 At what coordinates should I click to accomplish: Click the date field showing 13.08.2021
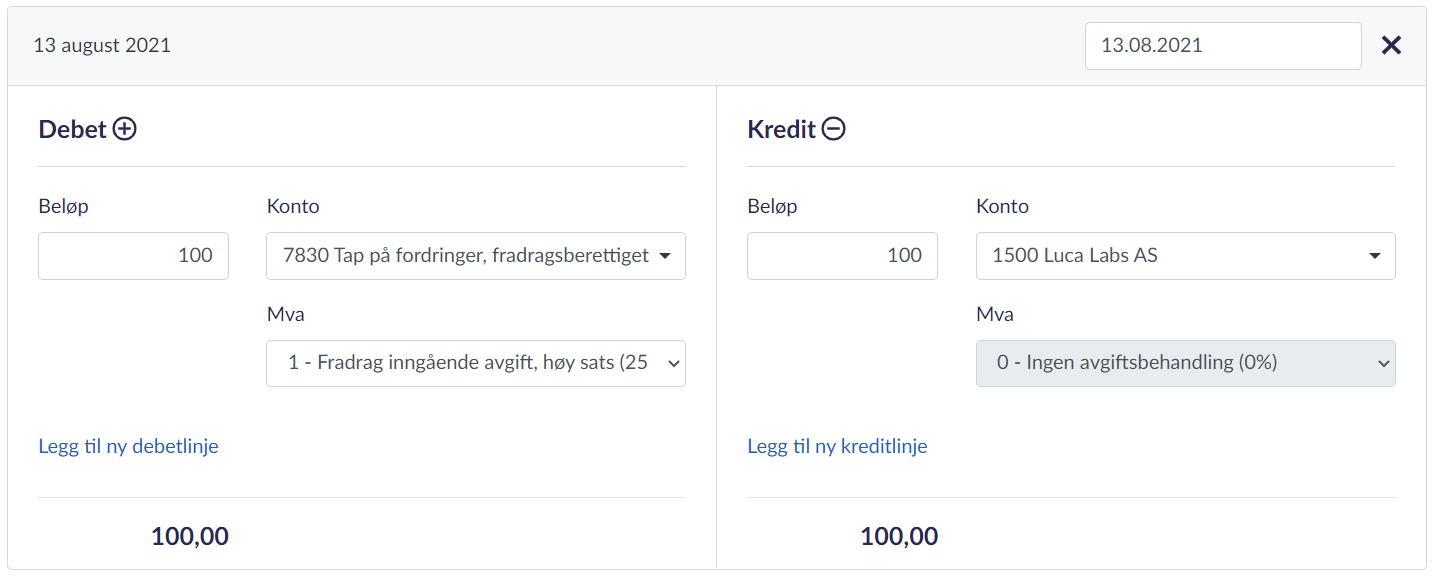pos(1222,46)
